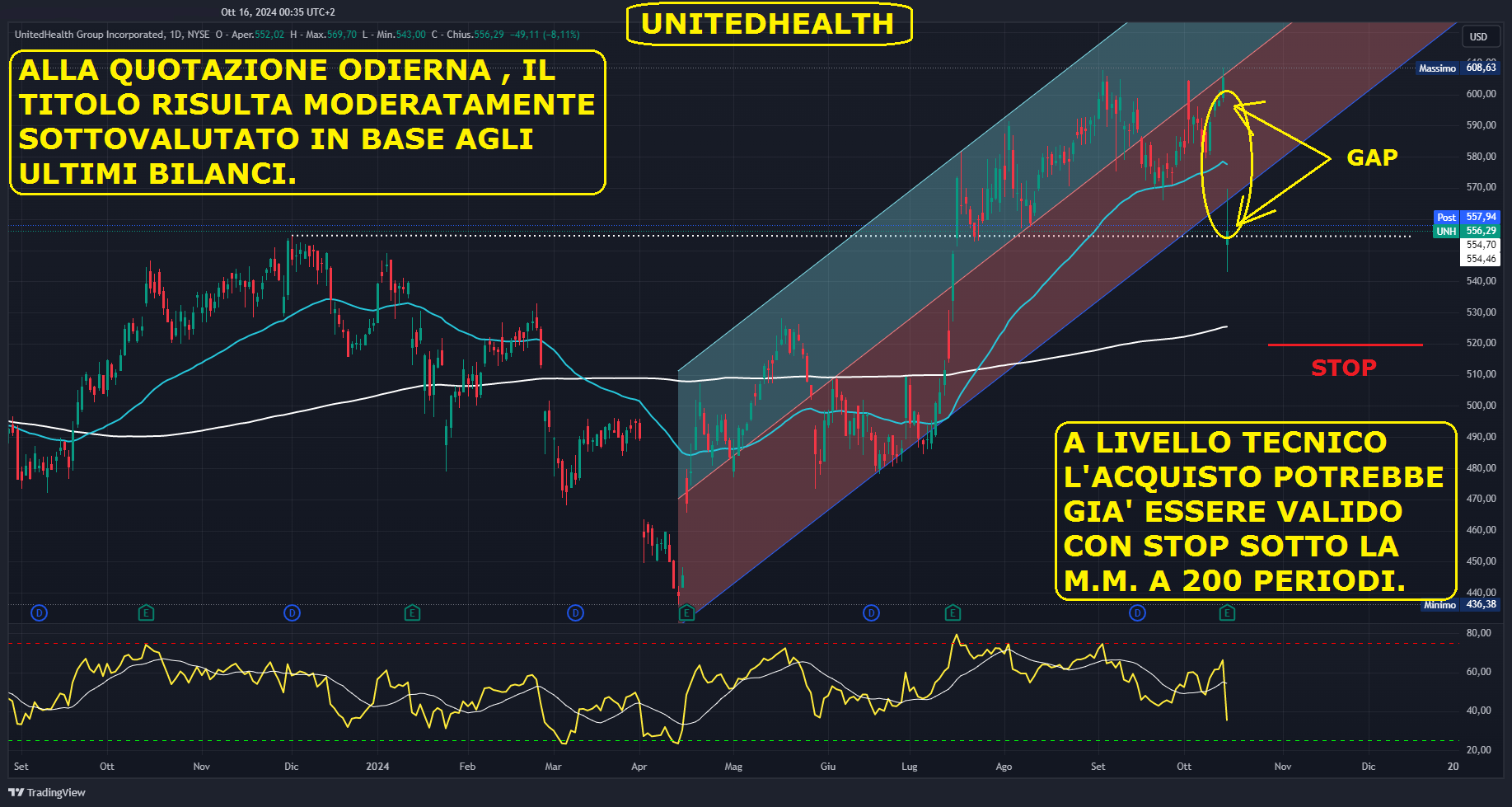Click the Mar label on the time axis
Viewport: 1512px width, 807px height.
point(553,767)
